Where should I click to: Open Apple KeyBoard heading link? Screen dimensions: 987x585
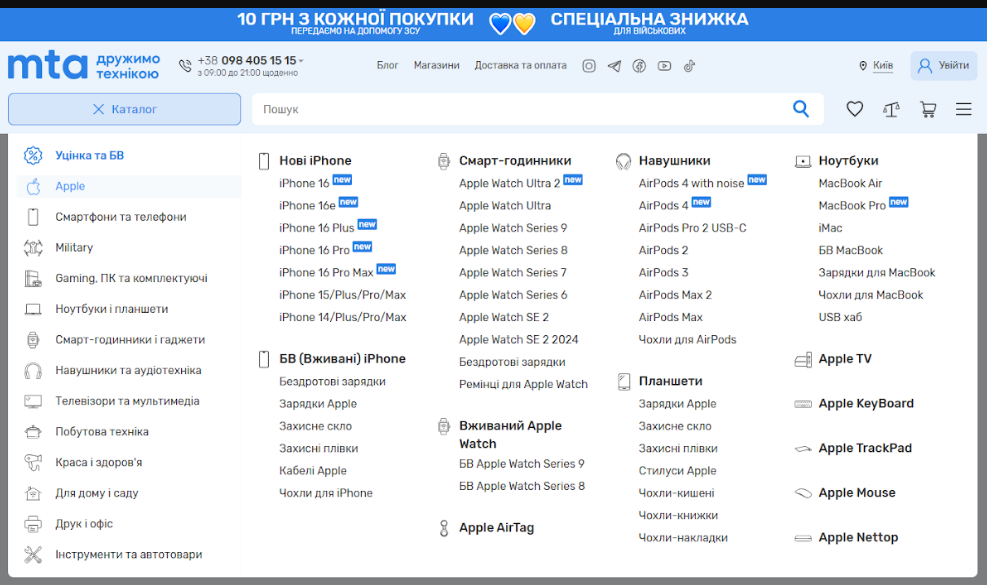click(866, 404)
